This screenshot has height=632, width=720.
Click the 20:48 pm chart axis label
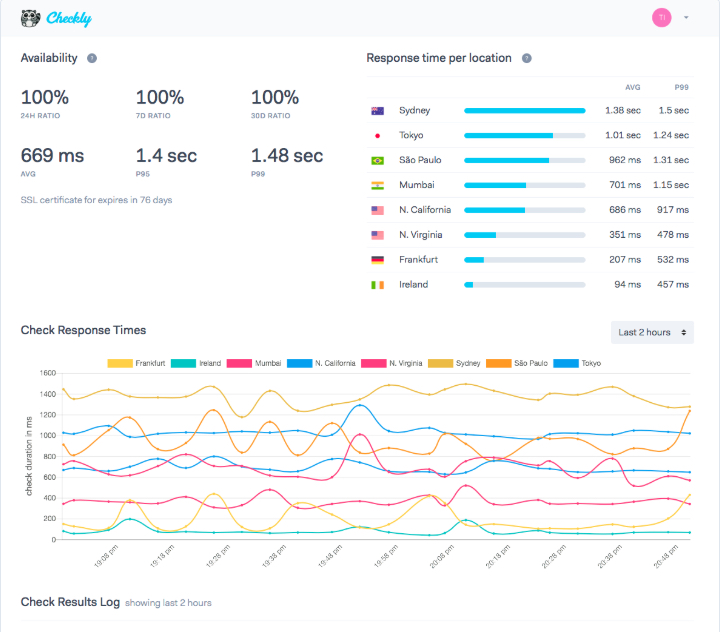[x=666, y=556]
